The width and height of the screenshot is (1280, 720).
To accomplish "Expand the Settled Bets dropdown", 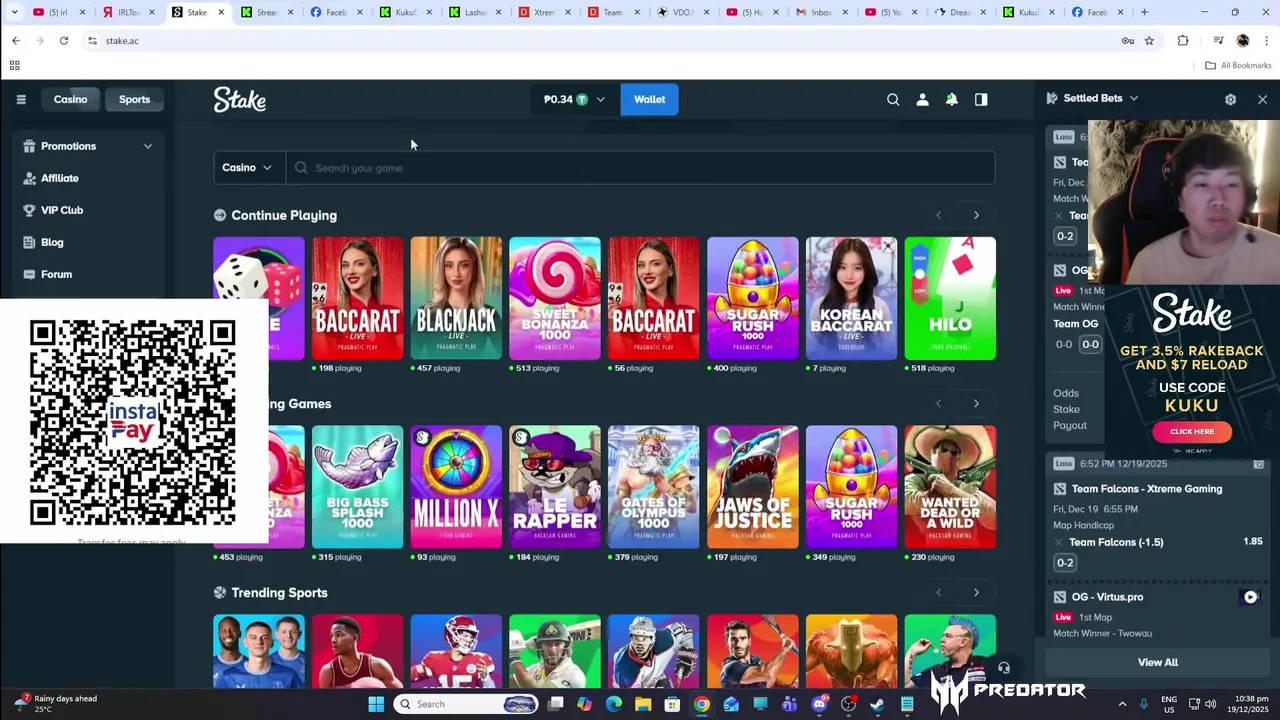I will tap(1134, 98).
